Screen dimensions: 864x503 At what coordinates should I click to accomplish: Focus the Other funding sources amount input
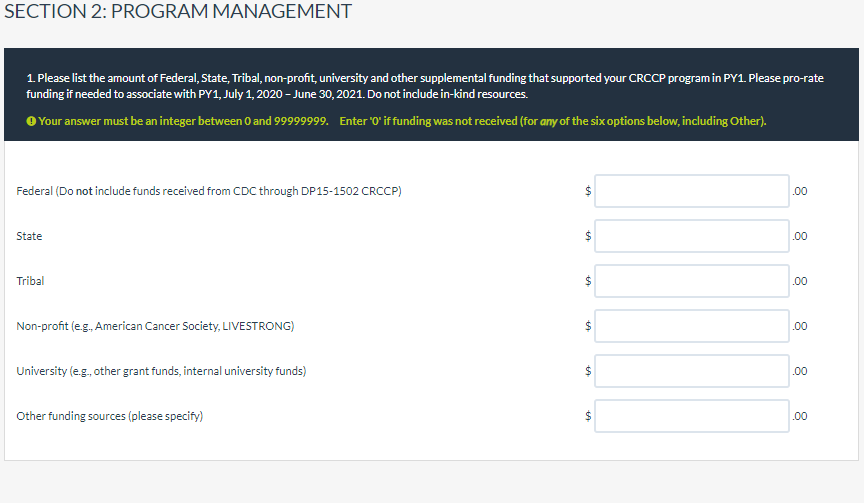coord(691,416)
